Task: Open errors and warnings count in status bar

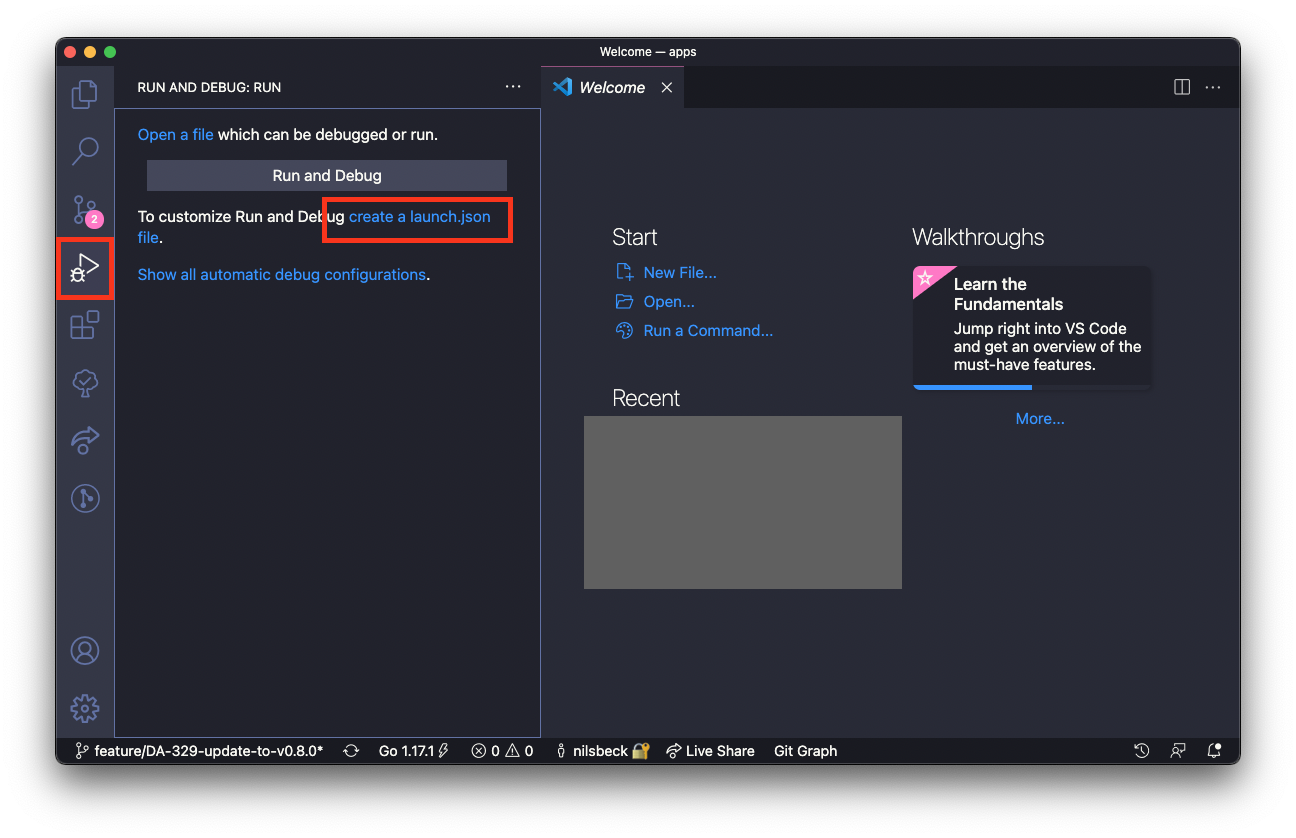Action: pyautogui.click(x=502, y=751)
